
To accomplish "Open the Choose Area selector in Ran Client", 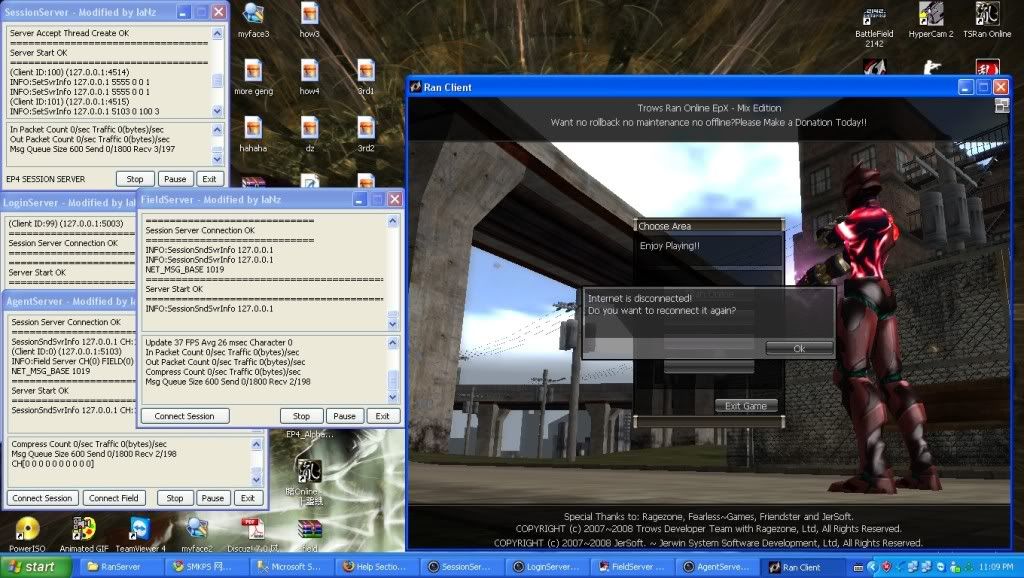I will tap(710, 225).
